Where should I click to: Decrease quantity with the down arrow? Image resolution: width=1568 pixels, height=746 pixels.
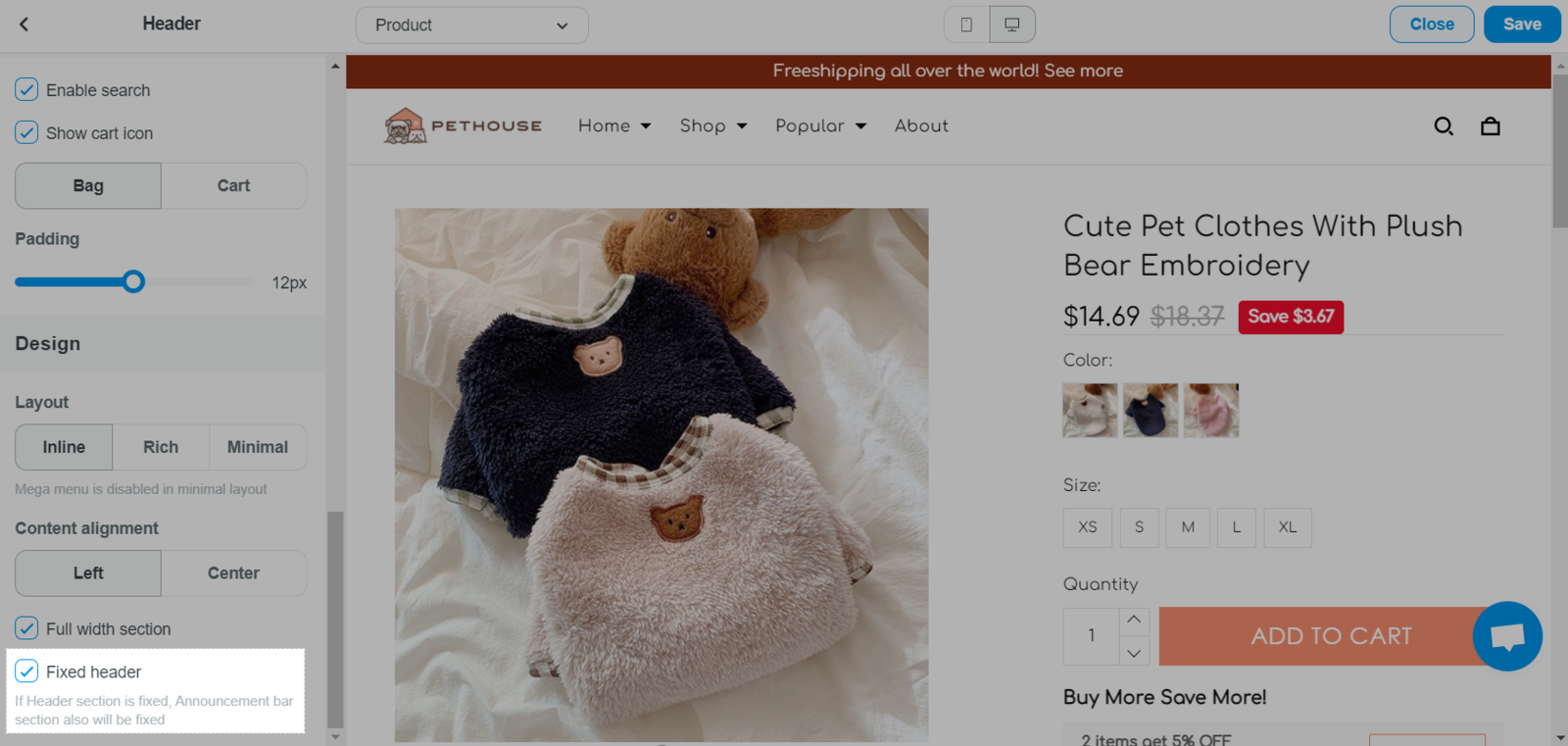(x=1134, y=652)
